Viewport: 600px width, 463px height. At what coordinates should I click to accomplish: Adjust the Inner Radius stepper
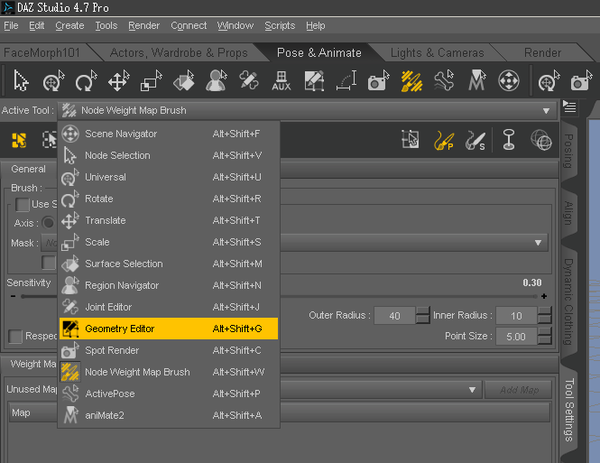(545, 316)
